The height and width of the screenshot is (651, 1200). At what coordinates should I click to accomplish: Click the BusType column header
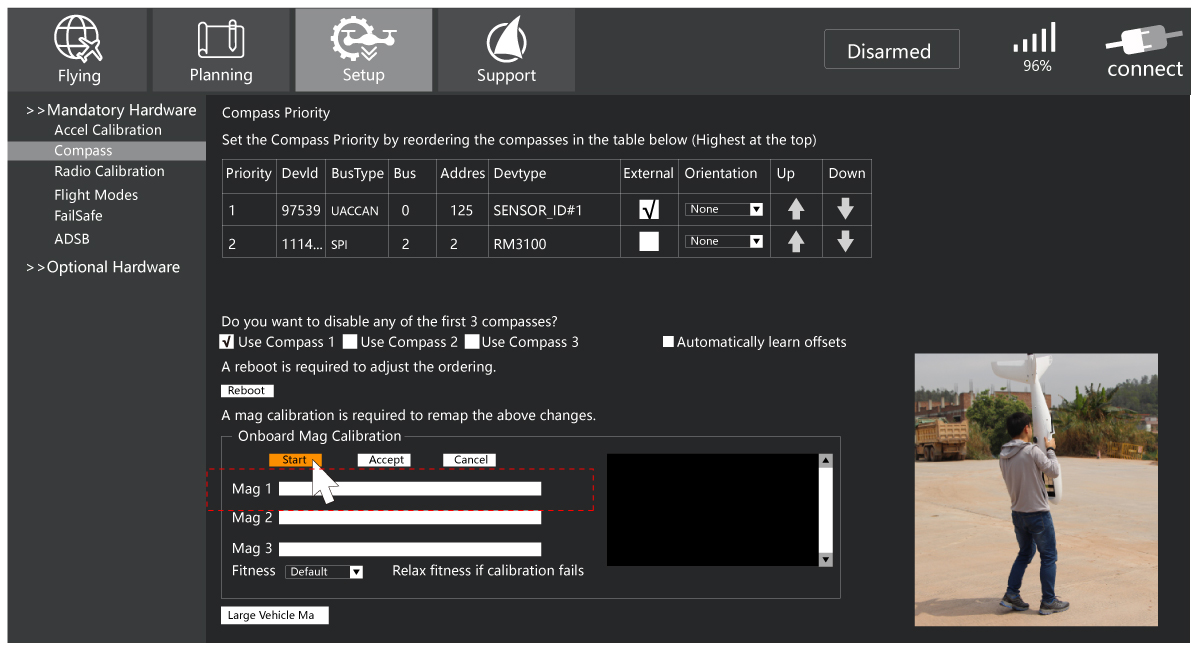pyautogui.click(x=357, y=174)
